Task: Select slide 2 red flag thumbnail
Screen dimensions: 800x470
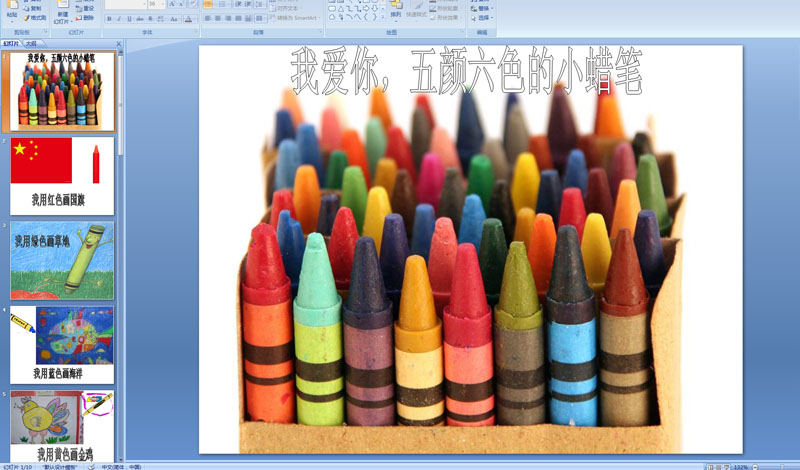Action: coord(62,176)
